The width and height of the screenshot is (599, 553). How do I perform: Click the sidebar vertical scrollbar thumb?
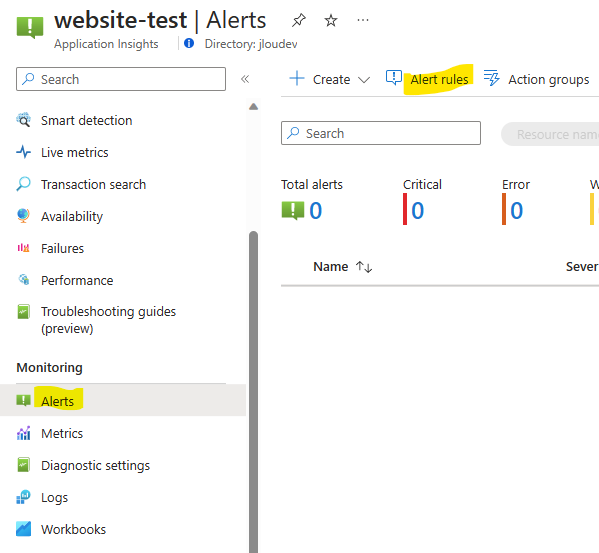(253, 391)
